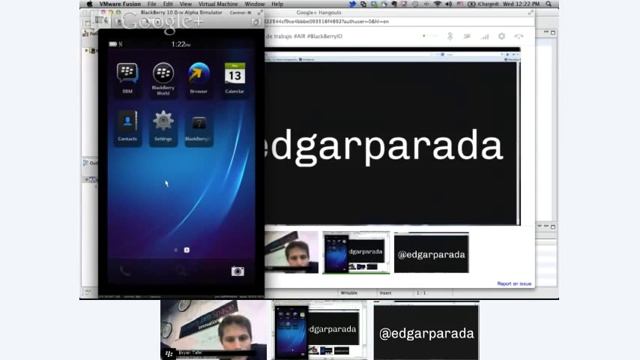Select the @edgarparada tile in the bottom filmstrip
Image resolution: width=640 pixels, height=360 pixels.
click(426, 332)
